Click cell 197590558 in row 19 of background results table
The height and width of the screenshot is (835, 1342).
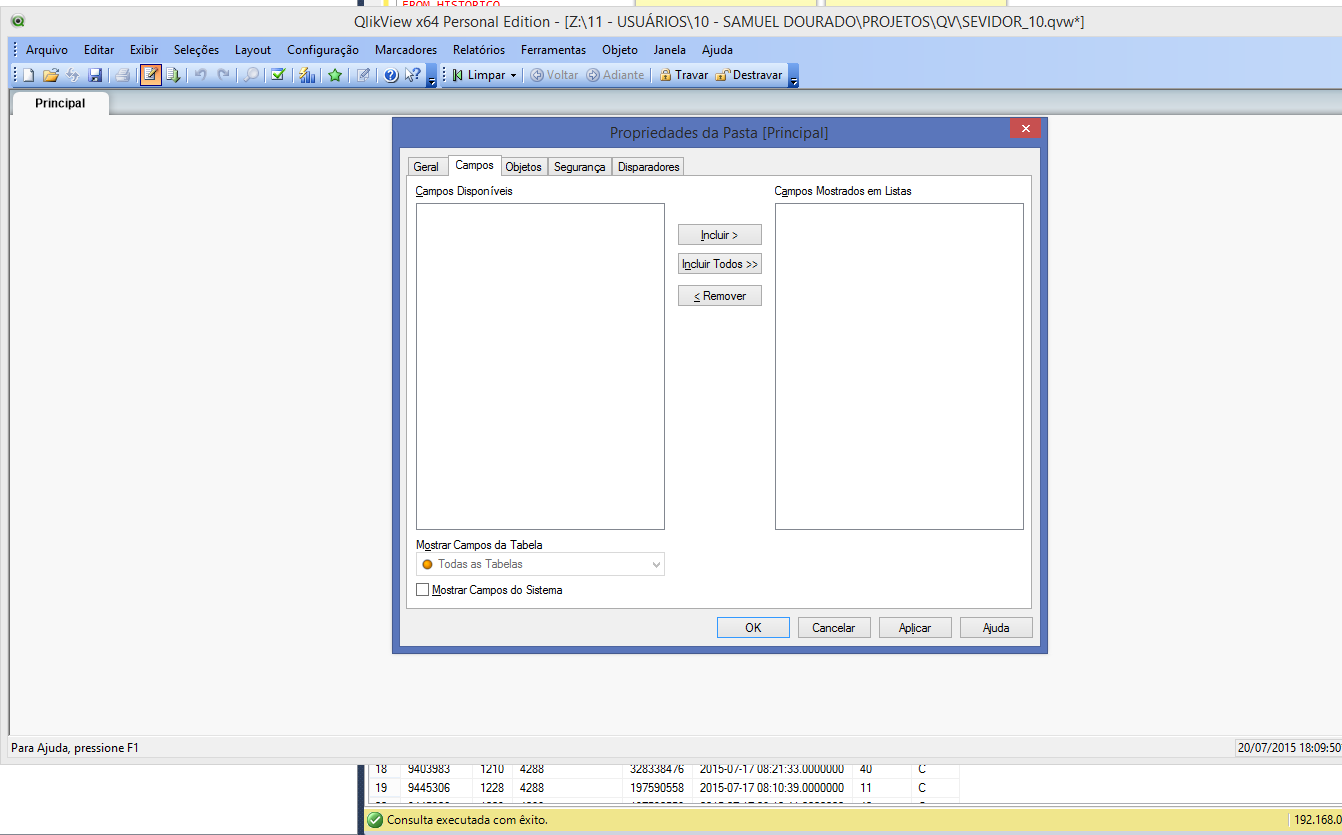[657, 788]
